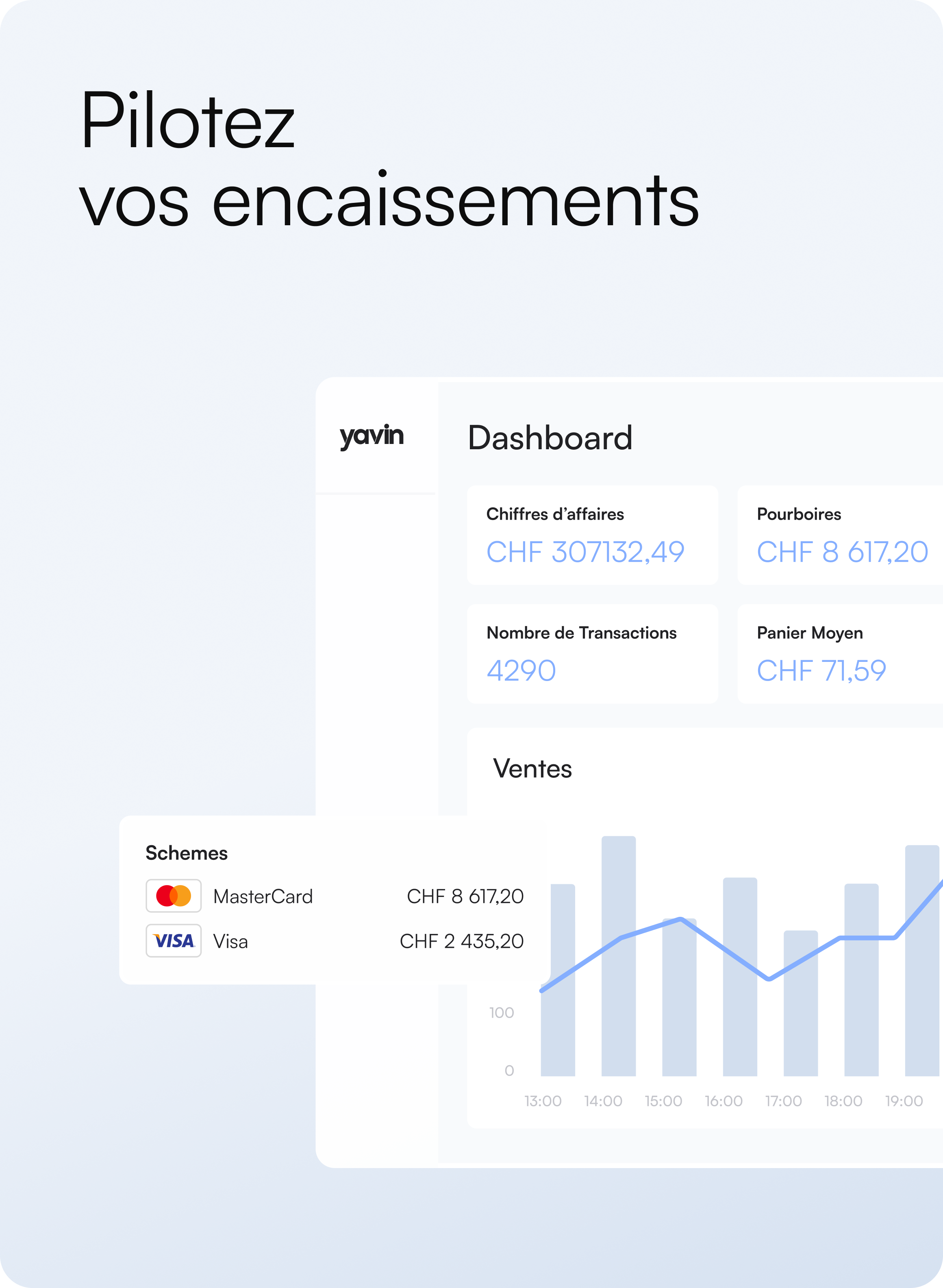Click the MasterCard logo icon
This screenshot has height=1288, width=943.
click(x=174, y=896)
